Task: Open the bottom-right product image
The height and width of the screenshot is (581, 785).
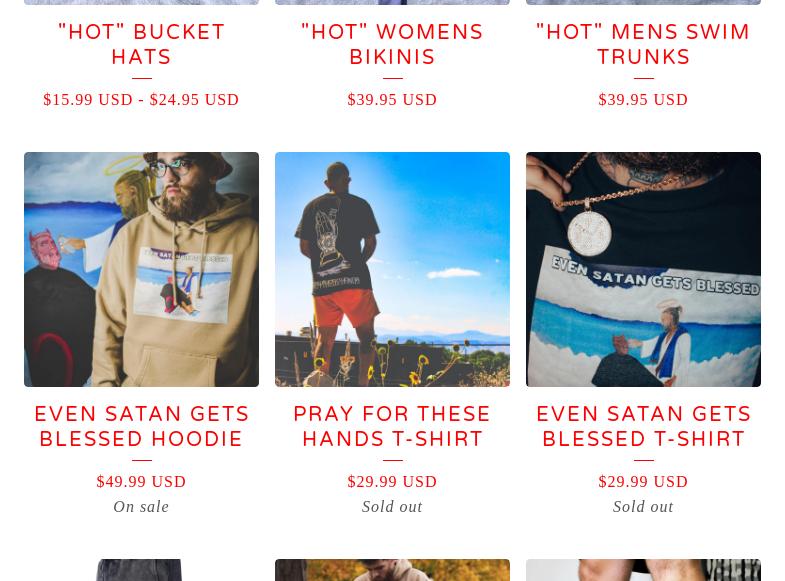Action: tap(643, 570)
